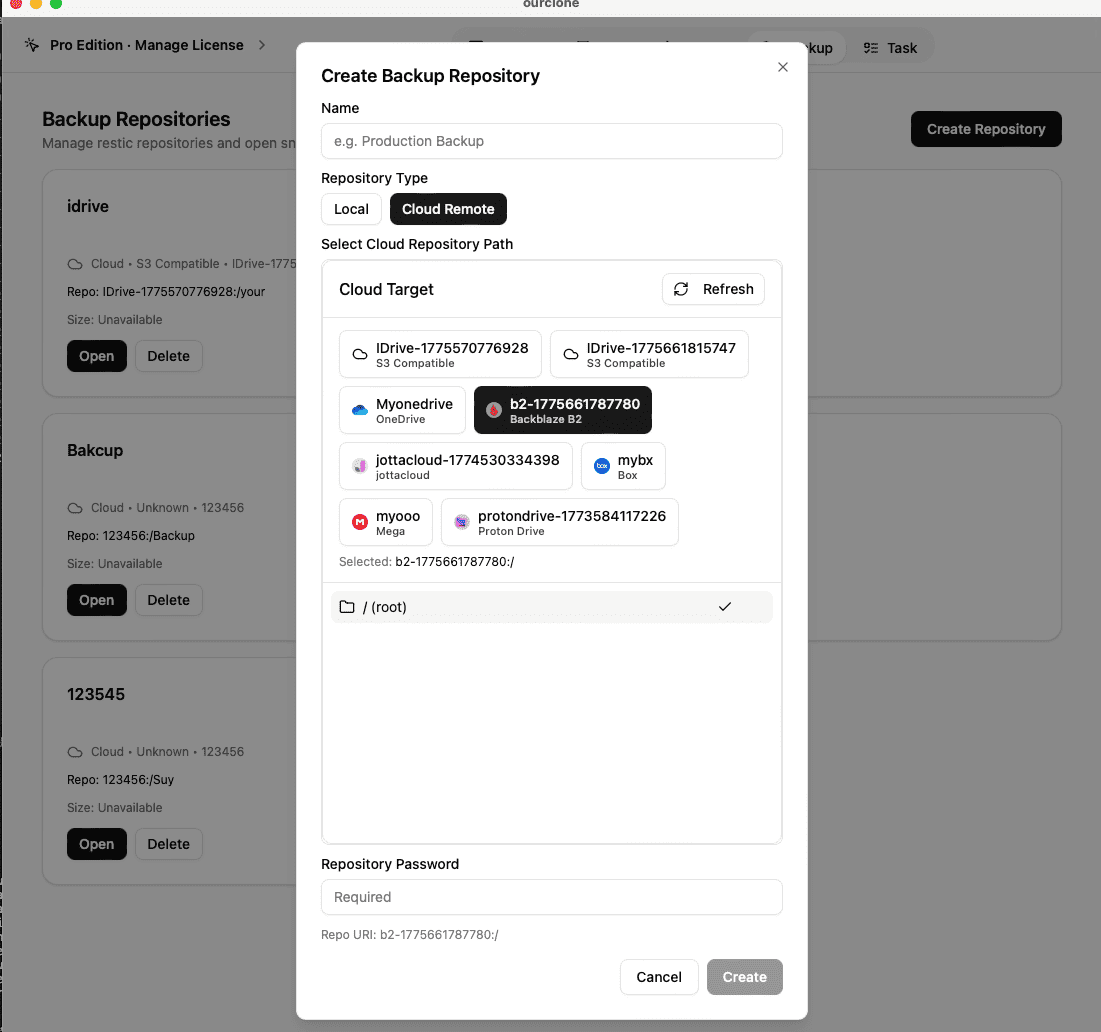Screen dimensions: 1101x1032
Task: Toggle the checkmark on the root path row
Action: point(727,606)
